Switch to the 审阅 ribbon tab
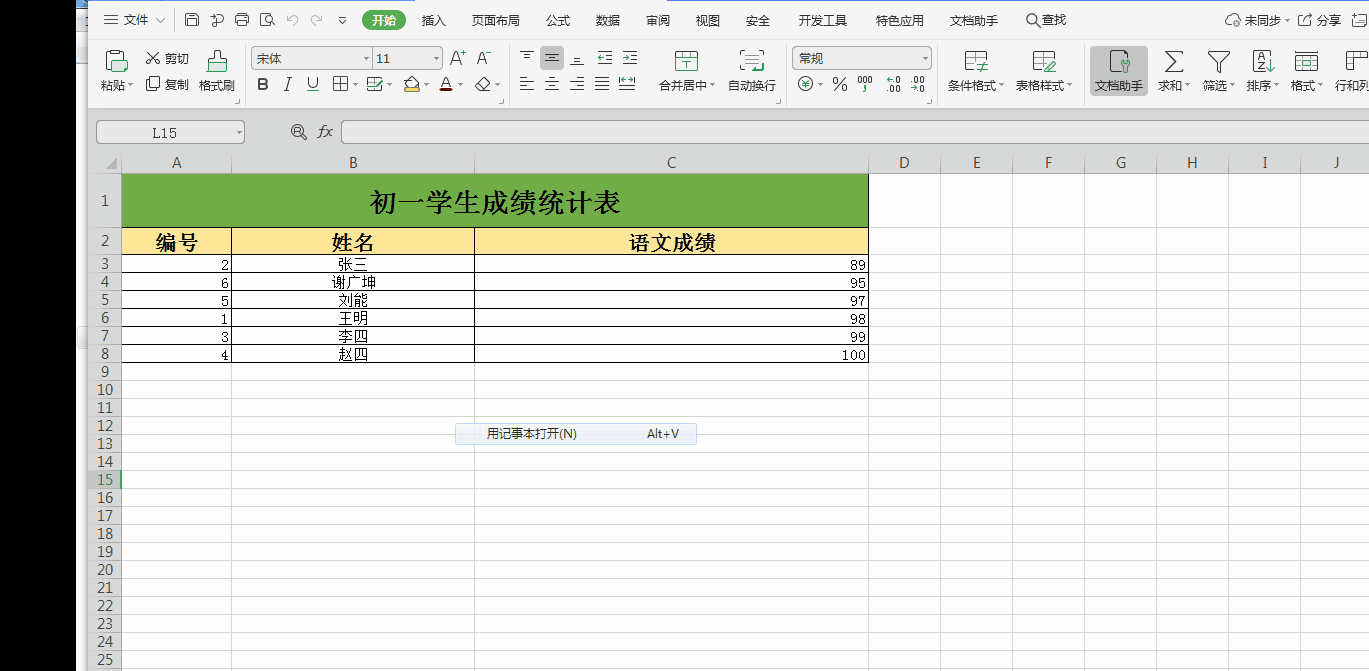The width and height of the screenshot is (1369, 671). pyautogui.click(x=658, y=20)
